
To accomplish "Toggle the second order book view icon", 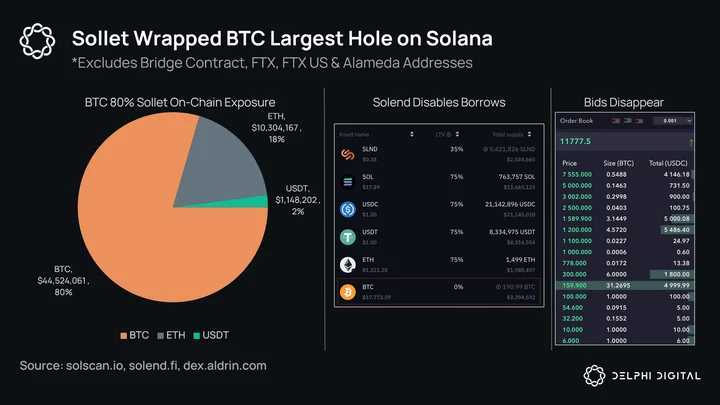I will (627, 121).
